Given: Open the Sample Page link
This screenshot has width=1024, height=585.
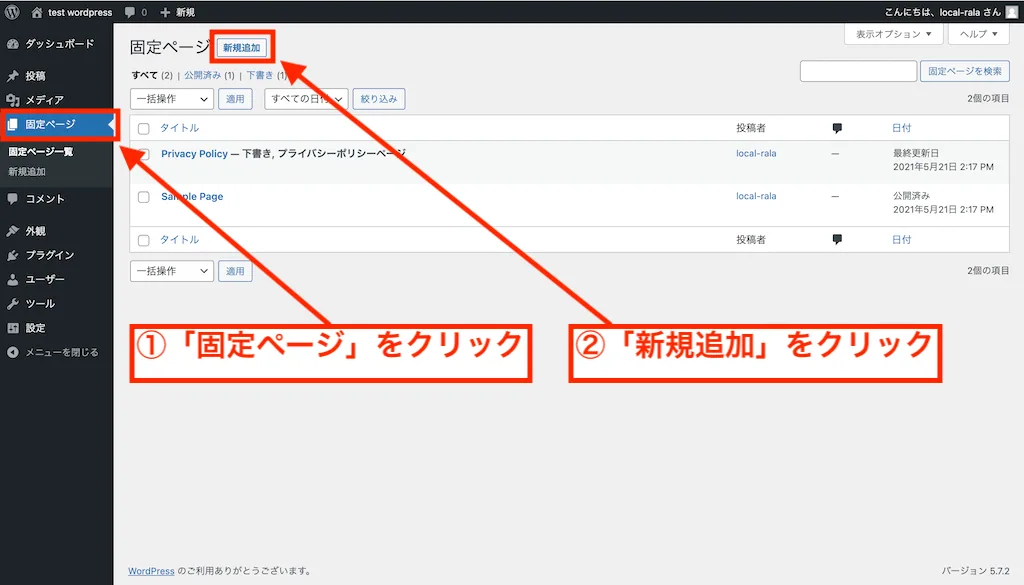Looking at the screenshot, I should 192,197.
